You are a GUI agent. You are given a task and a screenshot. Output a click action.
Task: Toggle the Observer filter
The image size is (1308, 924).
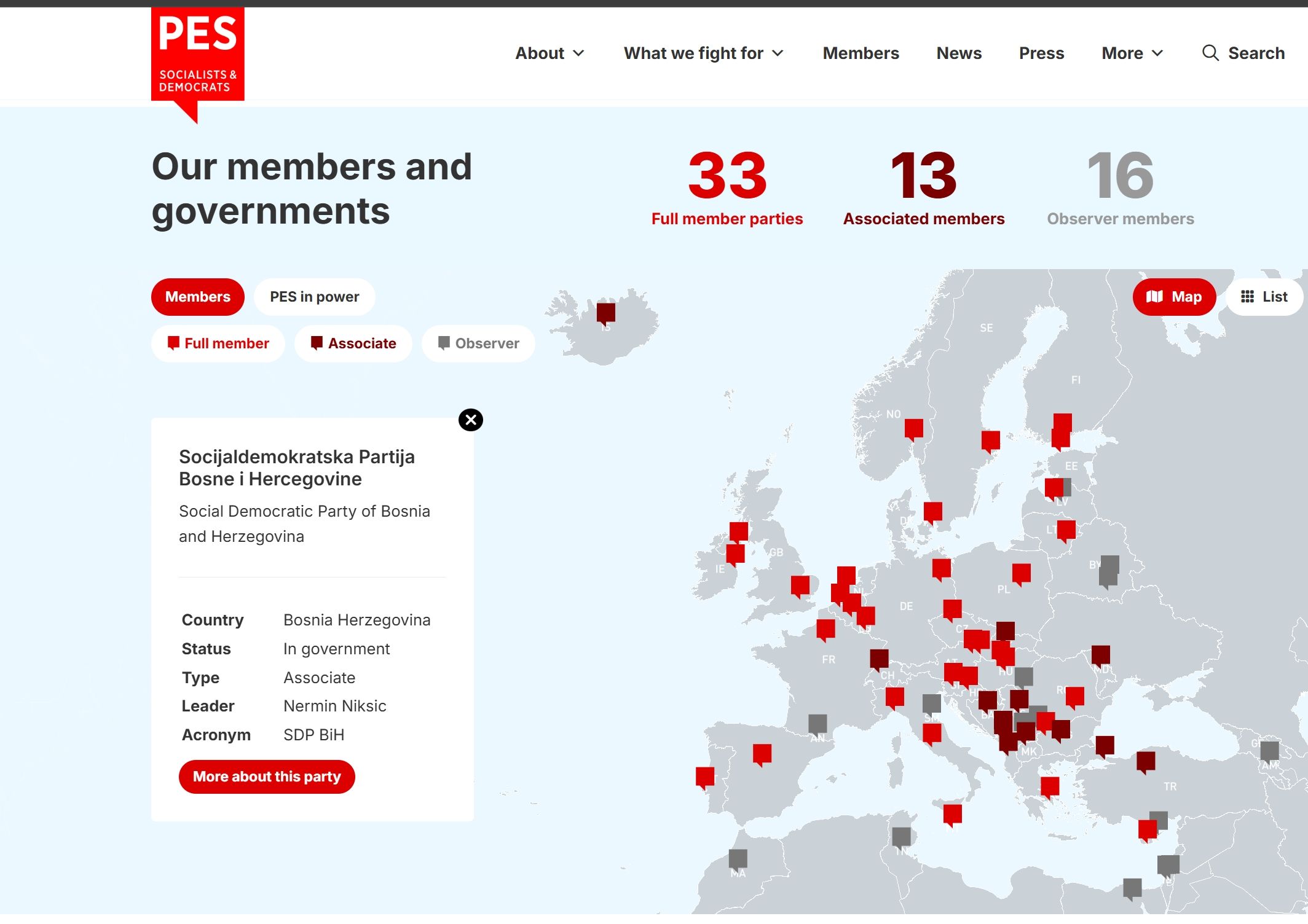478,343
